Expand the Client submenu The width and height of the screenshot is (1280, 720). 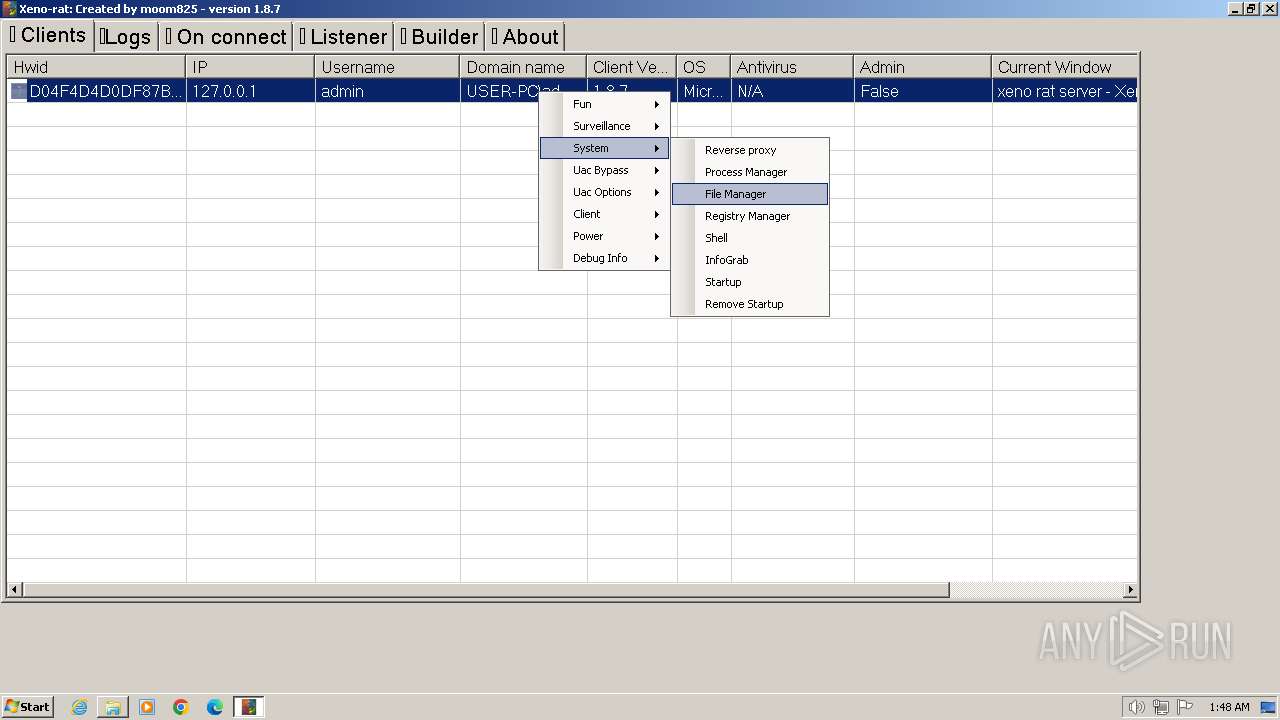click(604, 214)
